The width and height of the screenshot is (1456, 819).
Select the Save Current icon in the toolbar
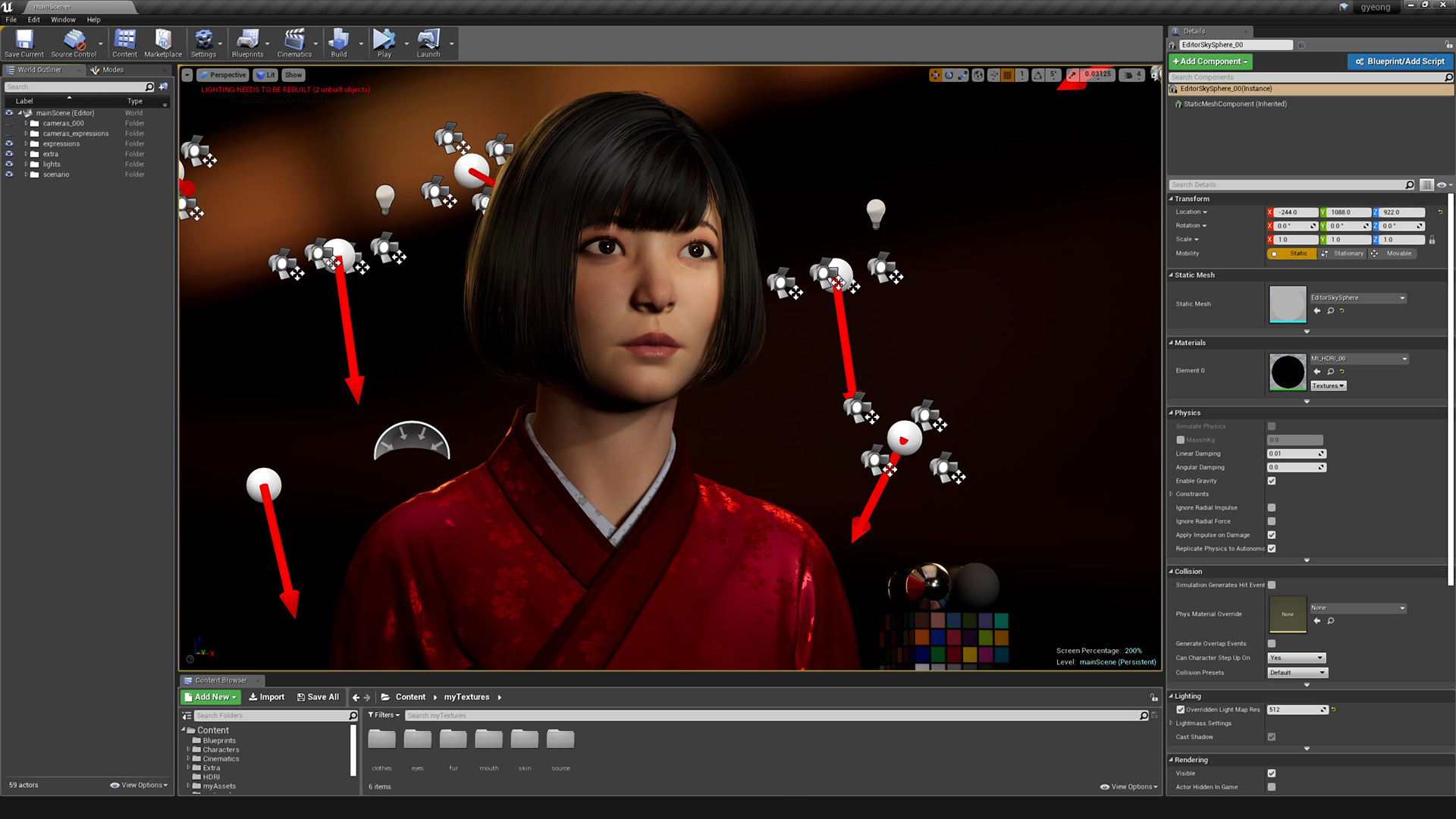24,38
